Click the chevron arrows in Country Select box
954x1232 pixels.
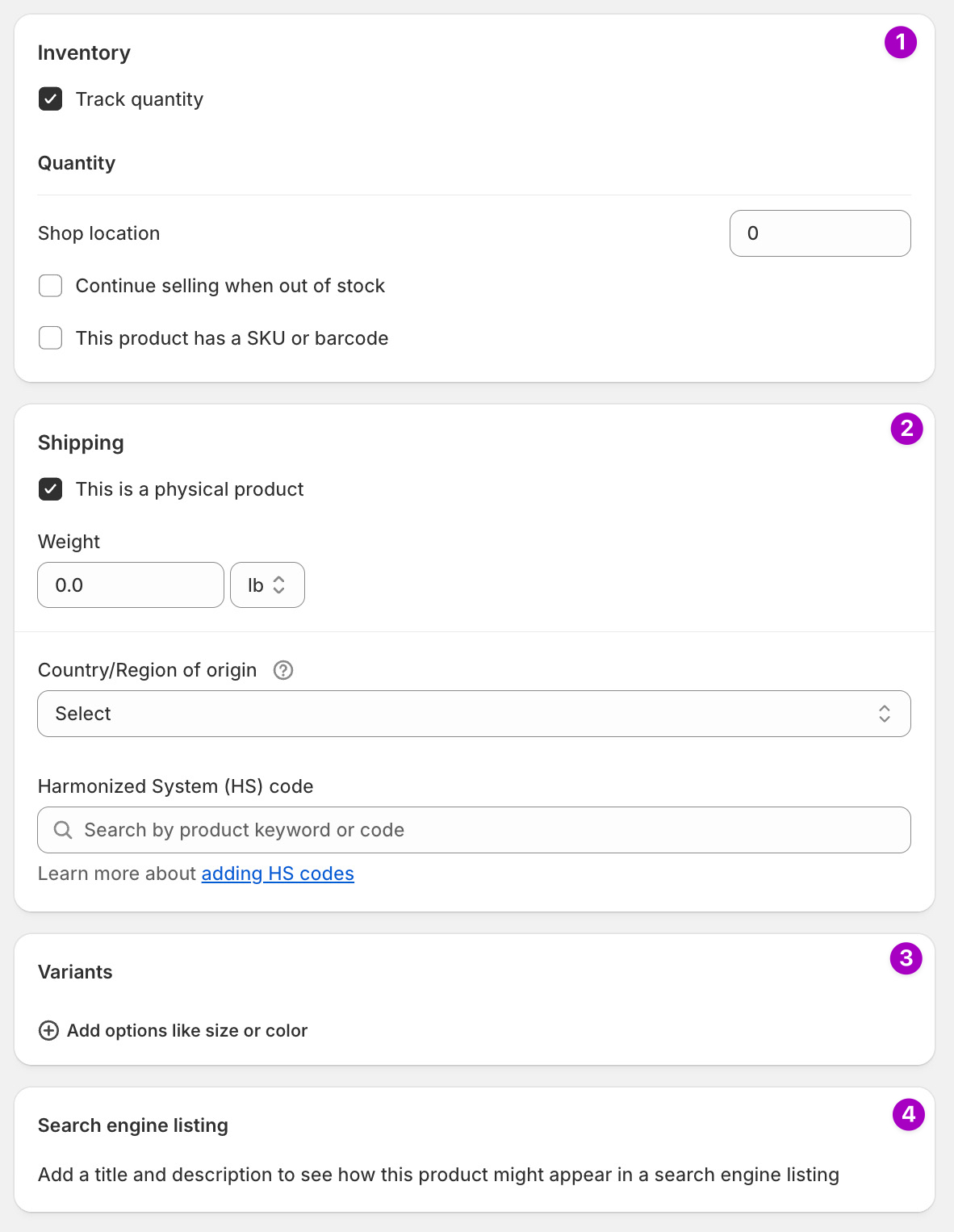coord(885,714)
